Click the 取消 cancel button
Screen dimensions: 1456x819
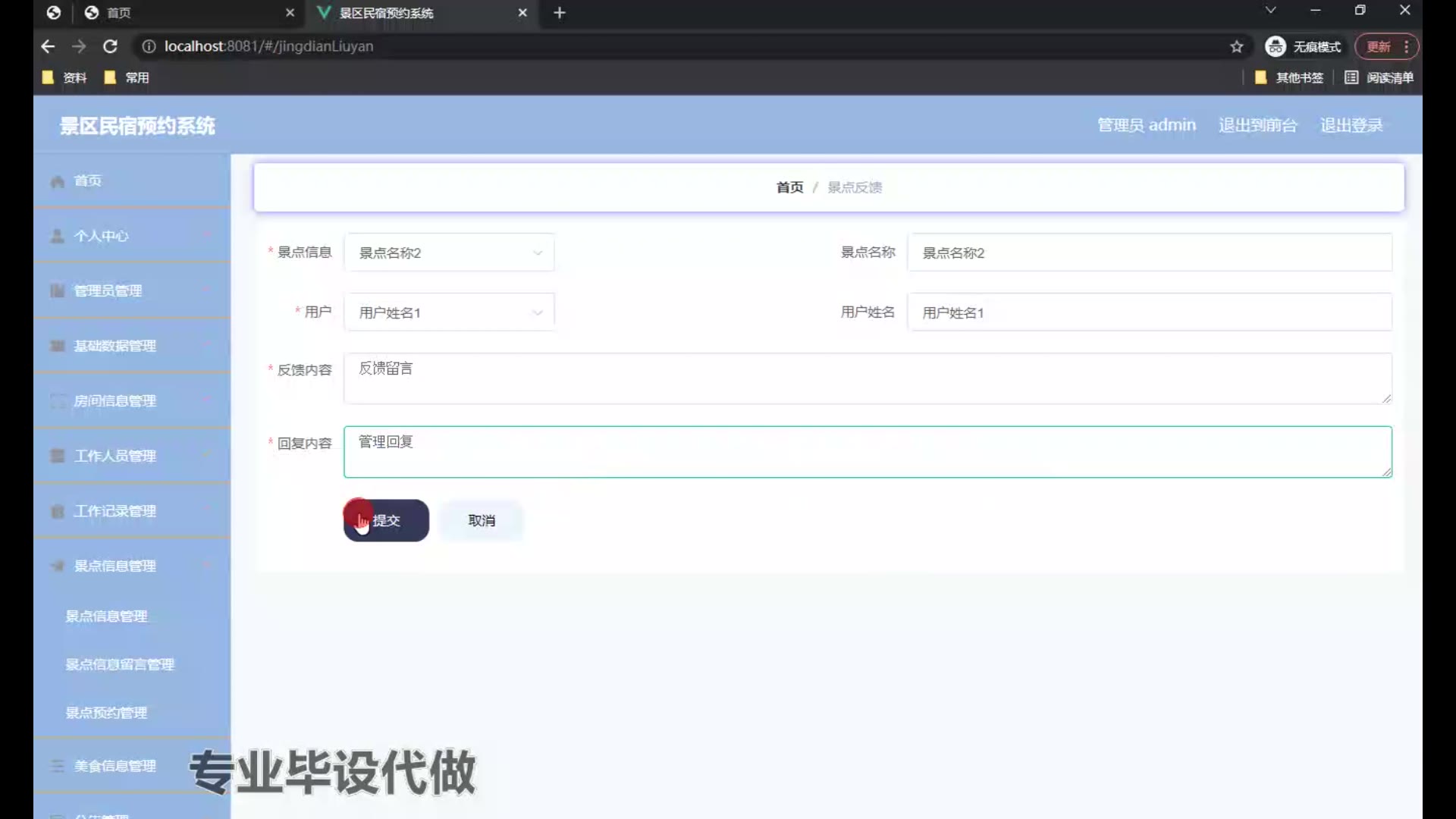pyautogui.click(x=482, y=520)
